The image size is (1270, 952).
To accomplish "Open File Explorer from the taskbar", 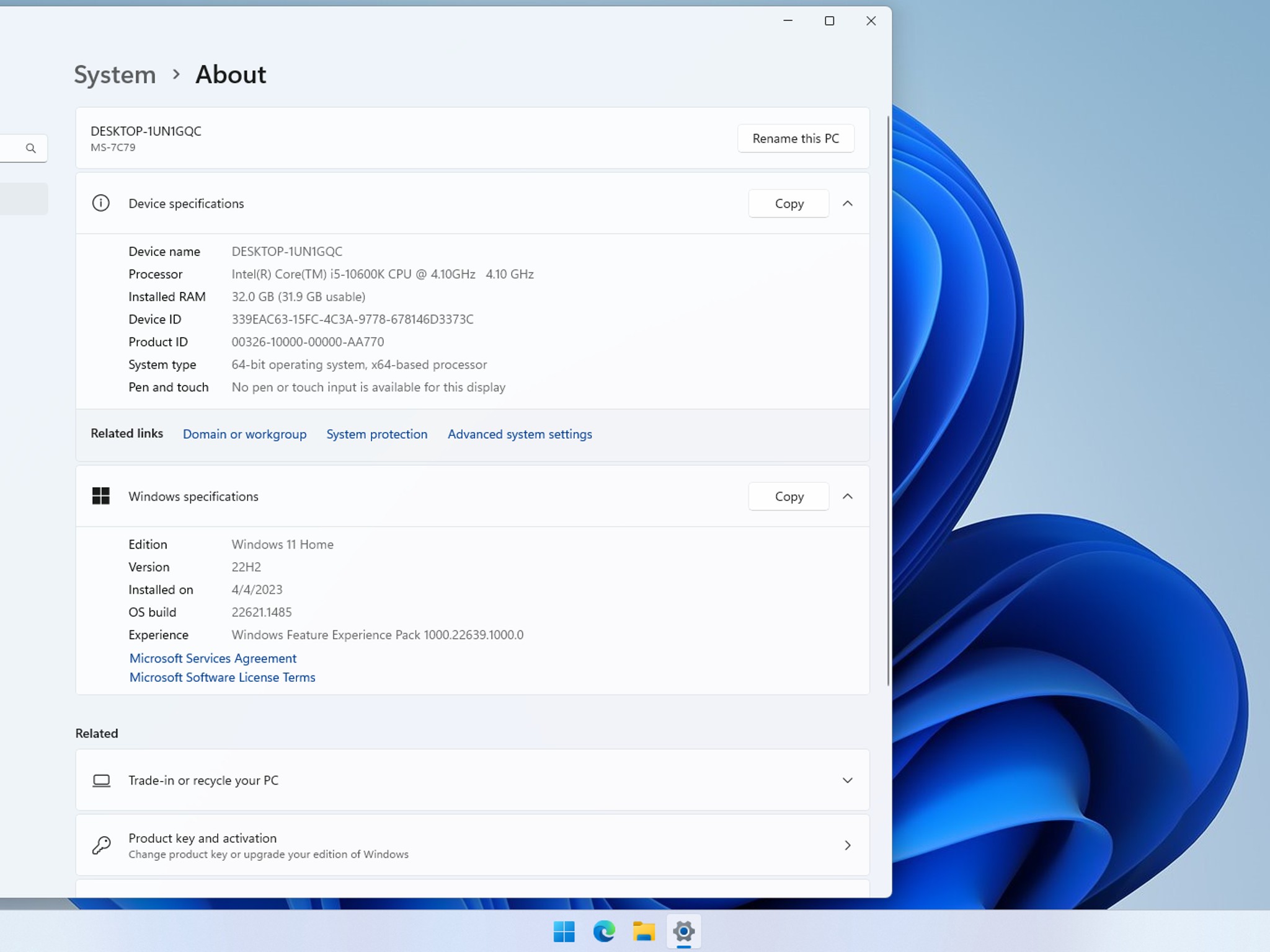I will click(x=644, y=931).
